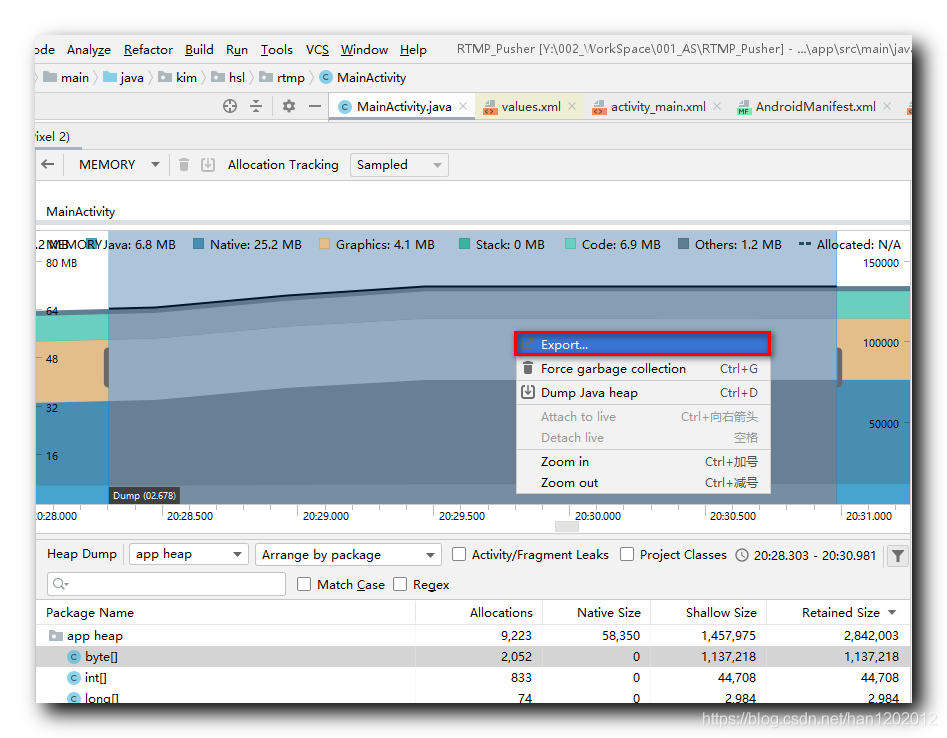This screenshot has width=947, height=738.
Task: Click the Code legend color swatch
Action: [x=570, y=244]
